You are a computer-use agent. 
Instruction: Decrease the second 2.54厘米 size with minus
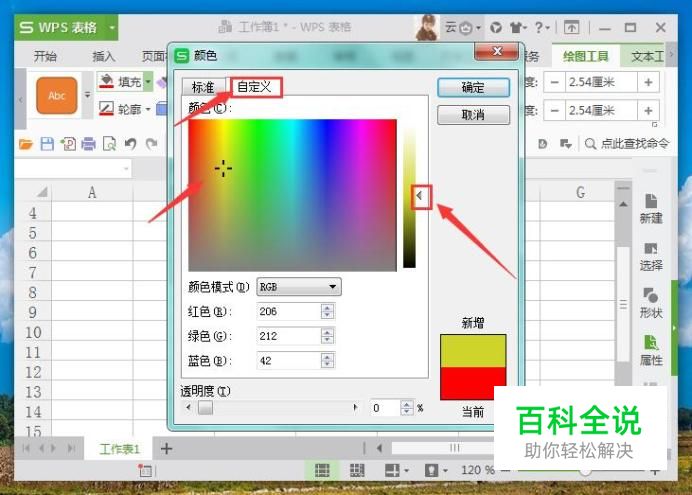coord(555,110)
